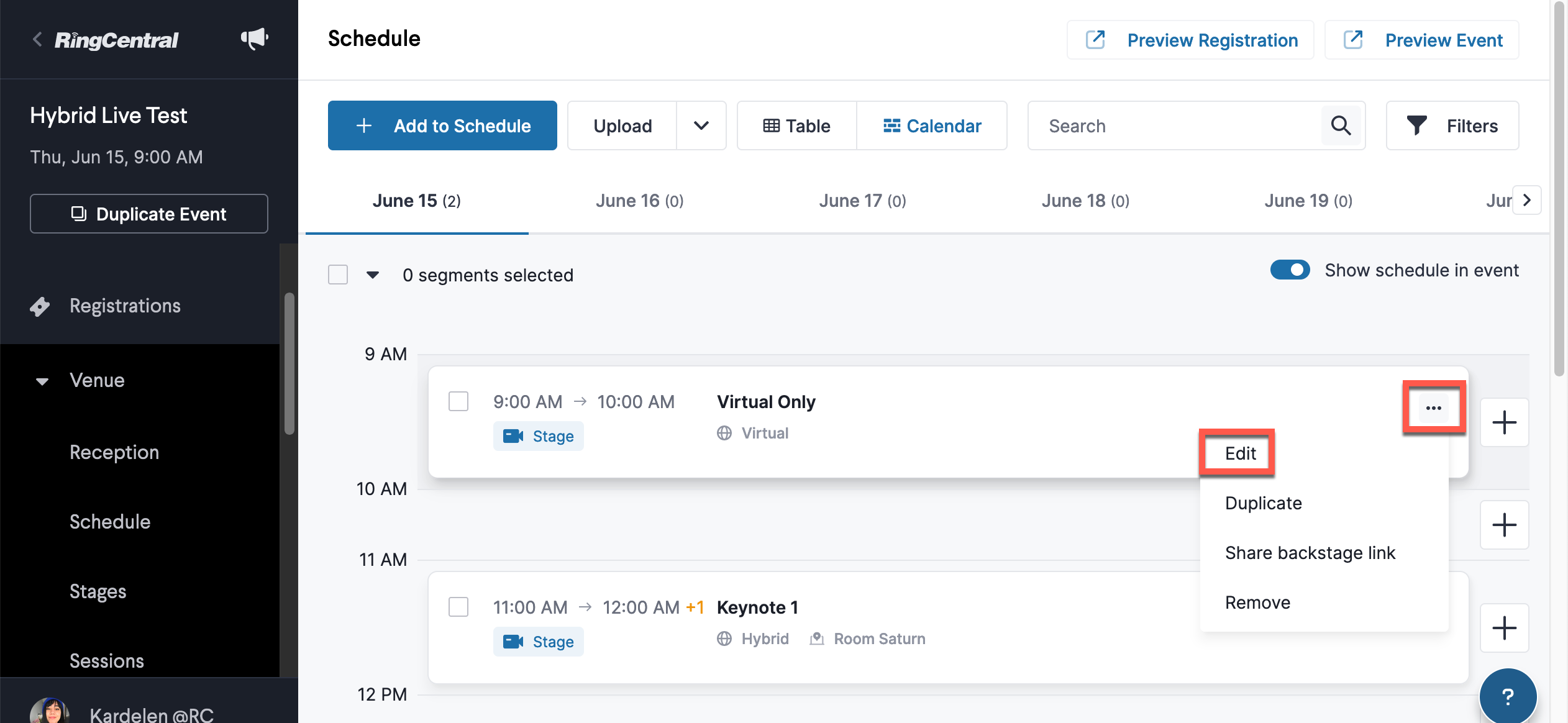Viewport: 1568px width, 723px height.
Task: Click the globe icon next to Hybrid
Action: click(x=724, y=639)
